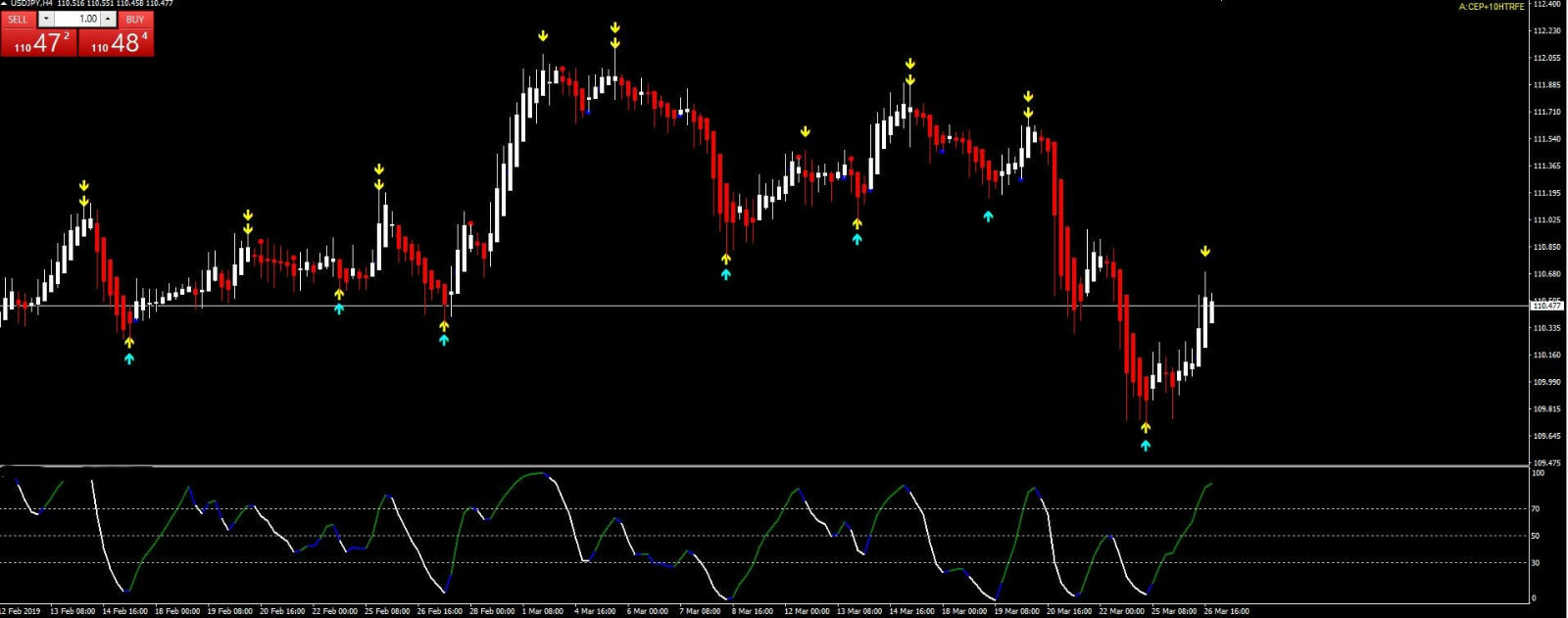Image resolution: width=1568 pixels, height=618 pixels.
Task: Click the 30 level on oscillator scale
Action: pyautogui.click(x=1536, y=562)
